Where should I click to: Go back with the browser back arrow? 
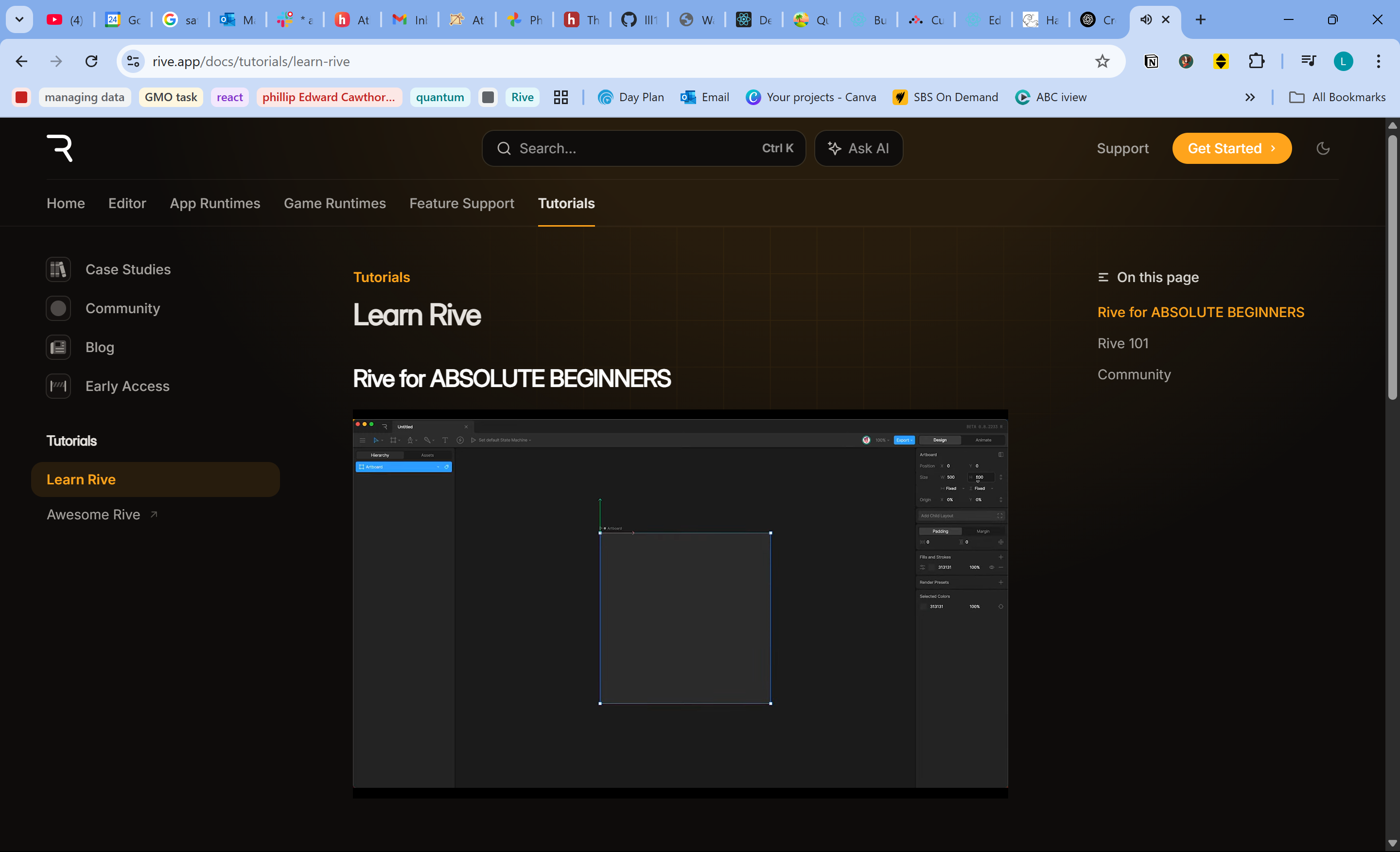pyautogui.click(x=21, y=61)
